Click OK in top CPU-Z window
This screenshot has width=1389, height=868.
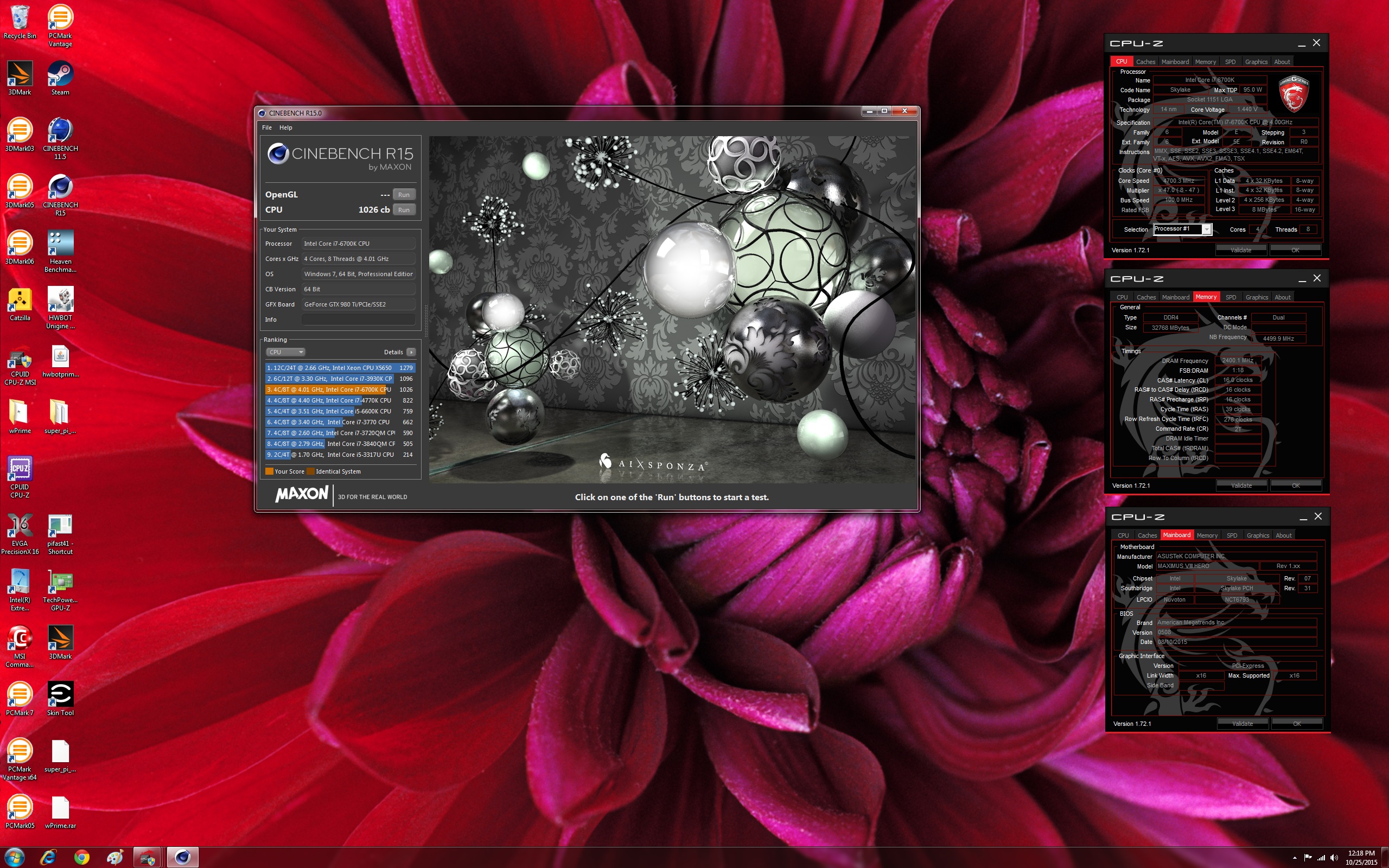1295,250
